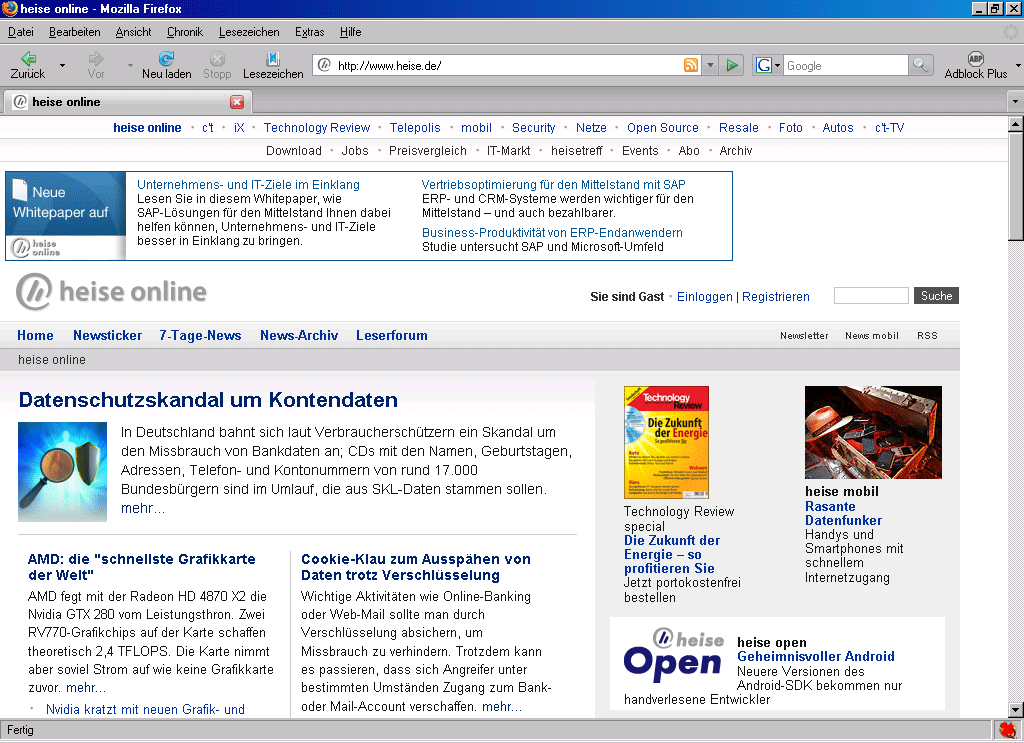Open the Zurück history dropdown arrow
This screenshot has width=1024, height=743.
point(63,65)
